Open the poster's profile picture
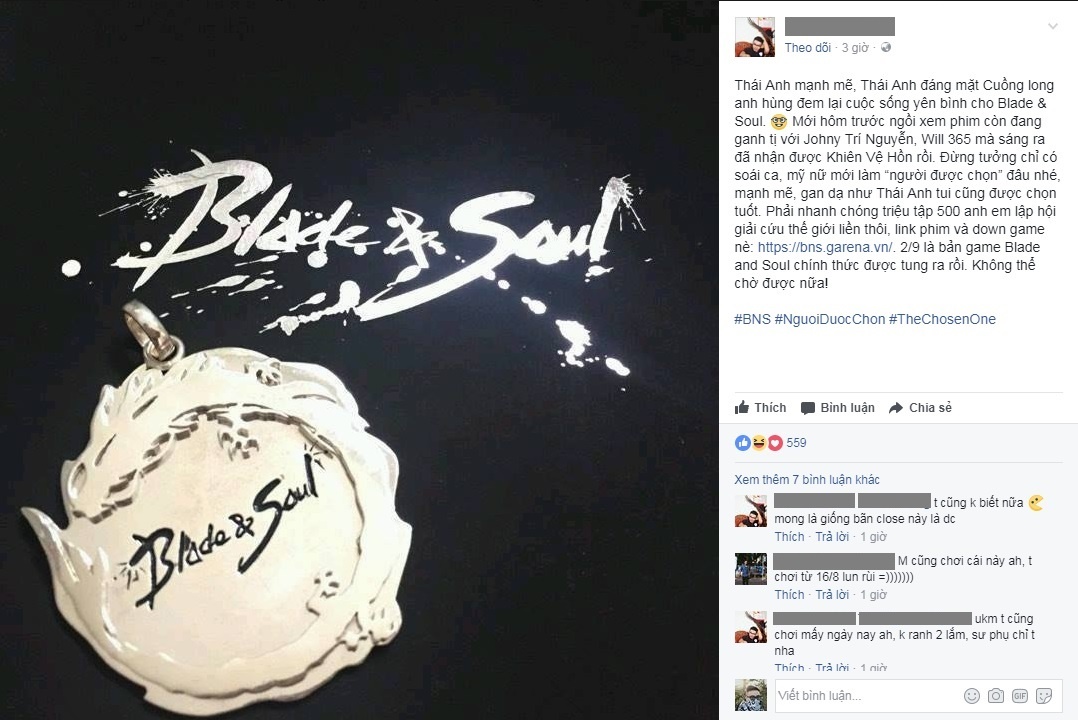The image size is (1078, 720). point(755,36)
